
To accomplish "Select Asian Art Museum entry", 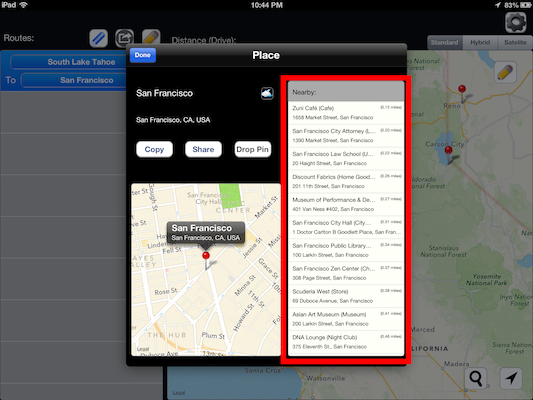I will pos(346,319).
